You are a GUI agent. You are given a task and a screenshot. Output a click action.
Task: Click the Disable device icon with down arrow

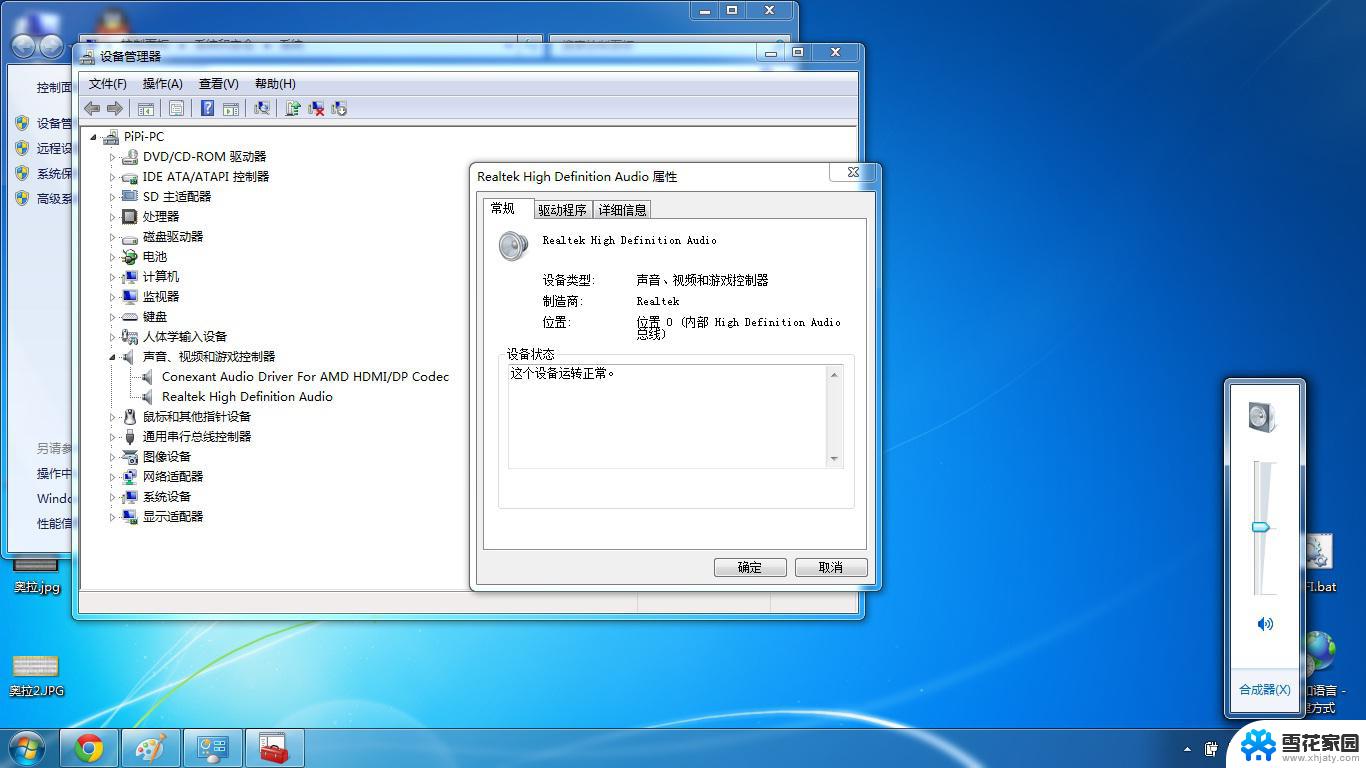[x=339, y=108]
